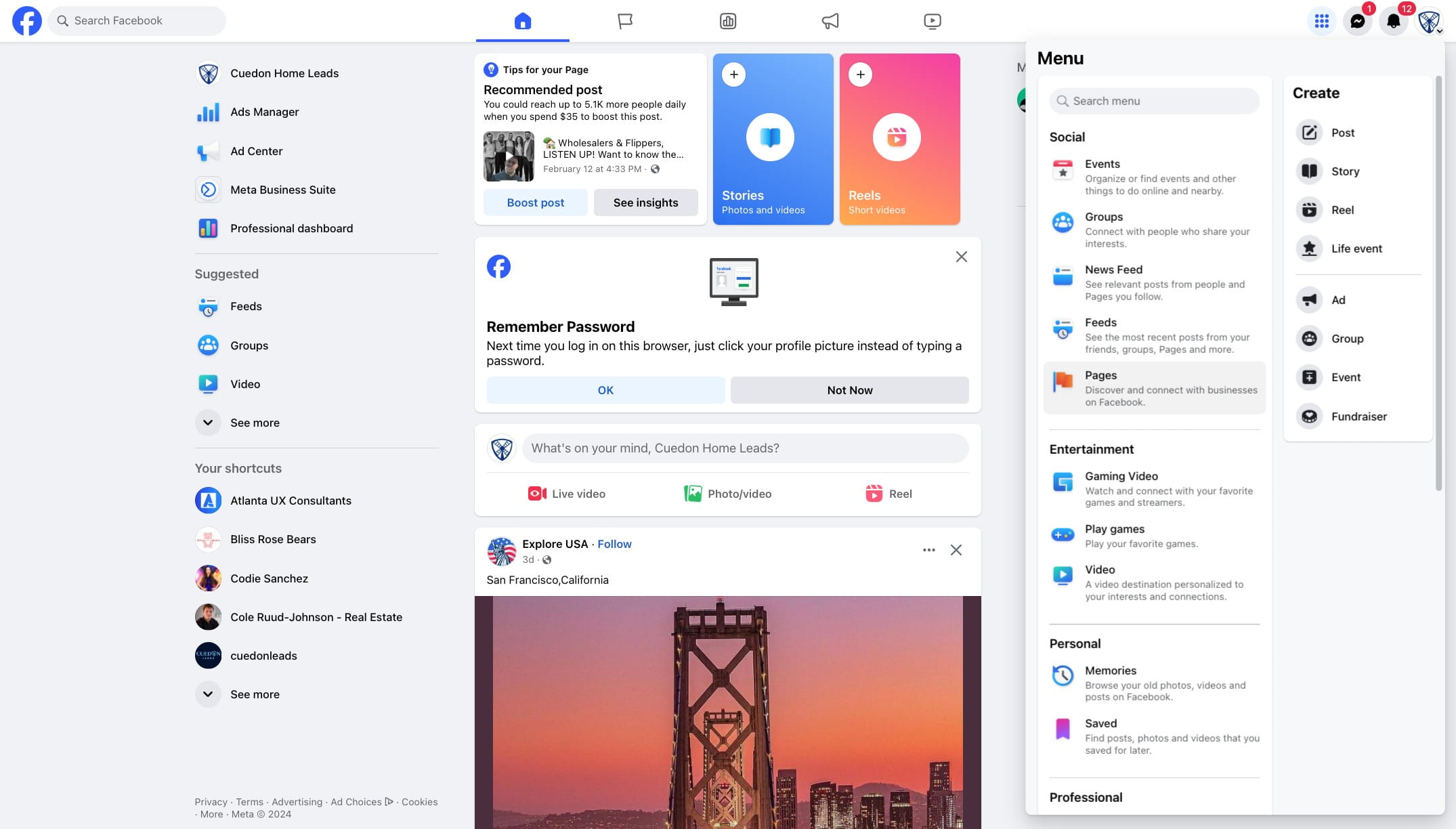
Task: Open the recommended post video thumbnail
Action: 509,156
